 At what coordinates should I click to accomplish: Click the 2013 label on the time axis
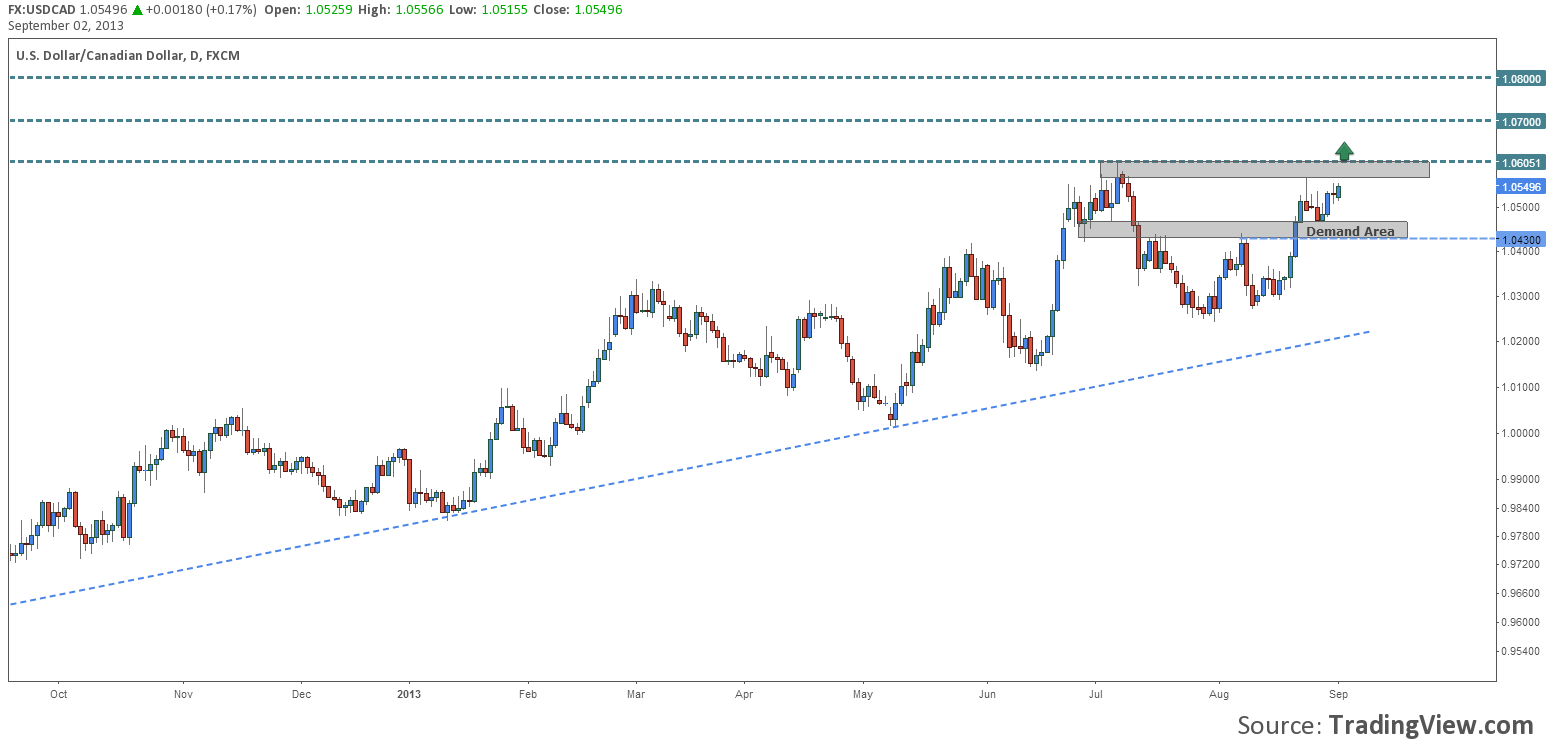[408, 693]
